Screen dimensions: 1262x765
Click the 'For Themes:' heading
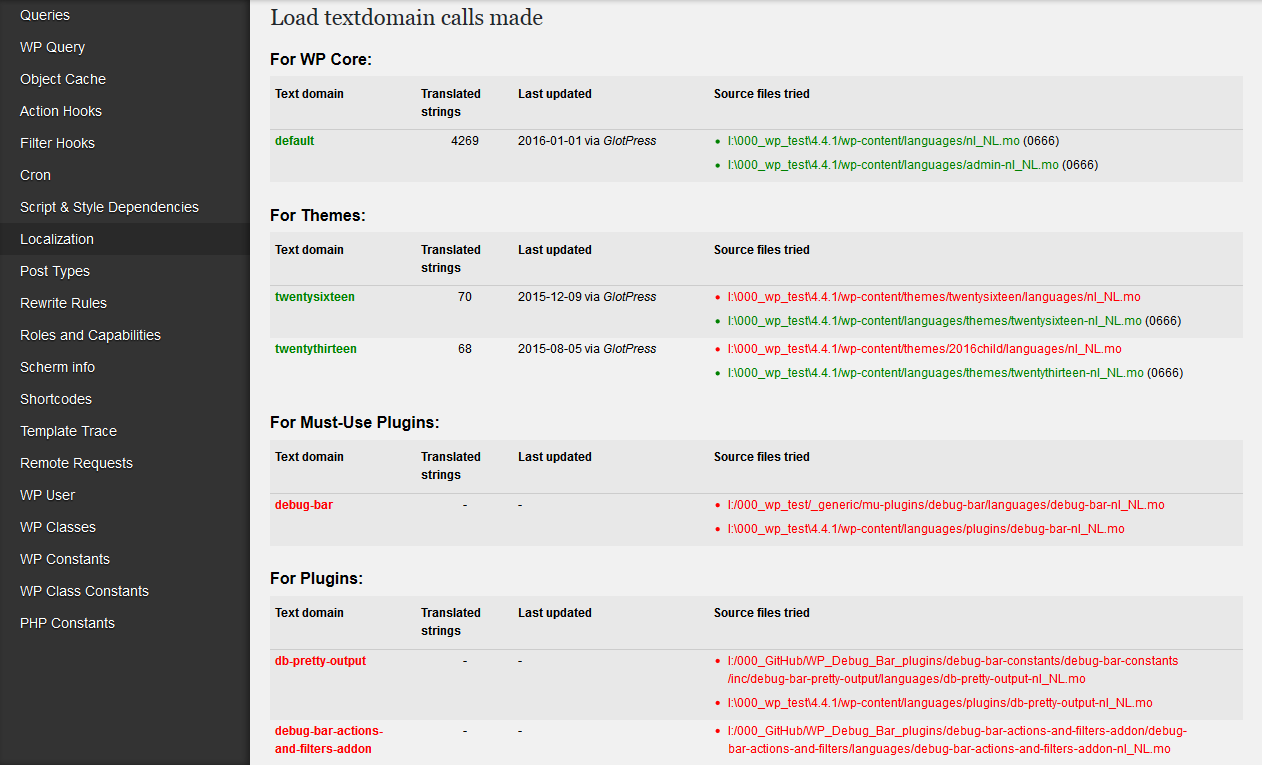(318, 215)
